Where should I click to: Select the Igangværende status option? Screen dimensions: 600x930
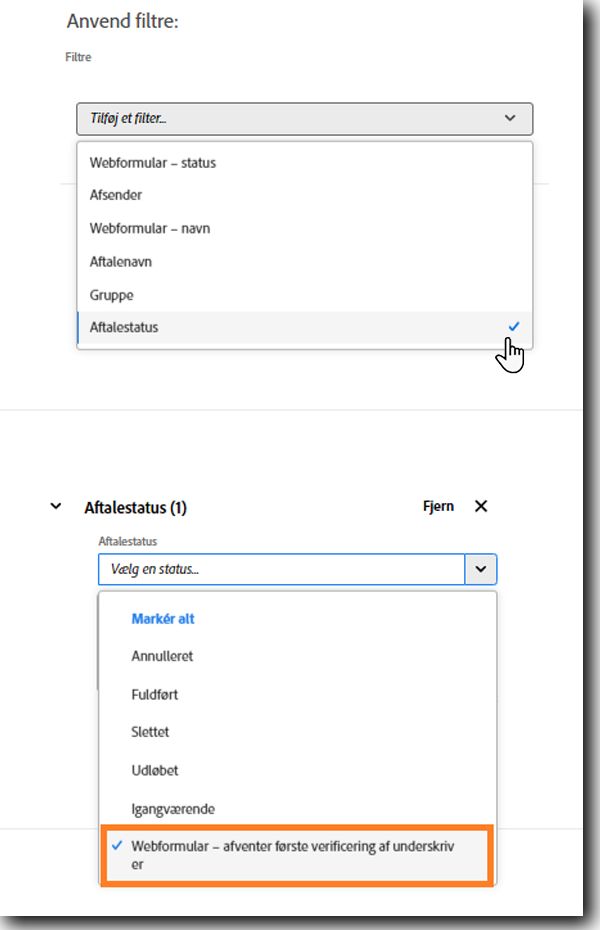(x=297, y=809)
